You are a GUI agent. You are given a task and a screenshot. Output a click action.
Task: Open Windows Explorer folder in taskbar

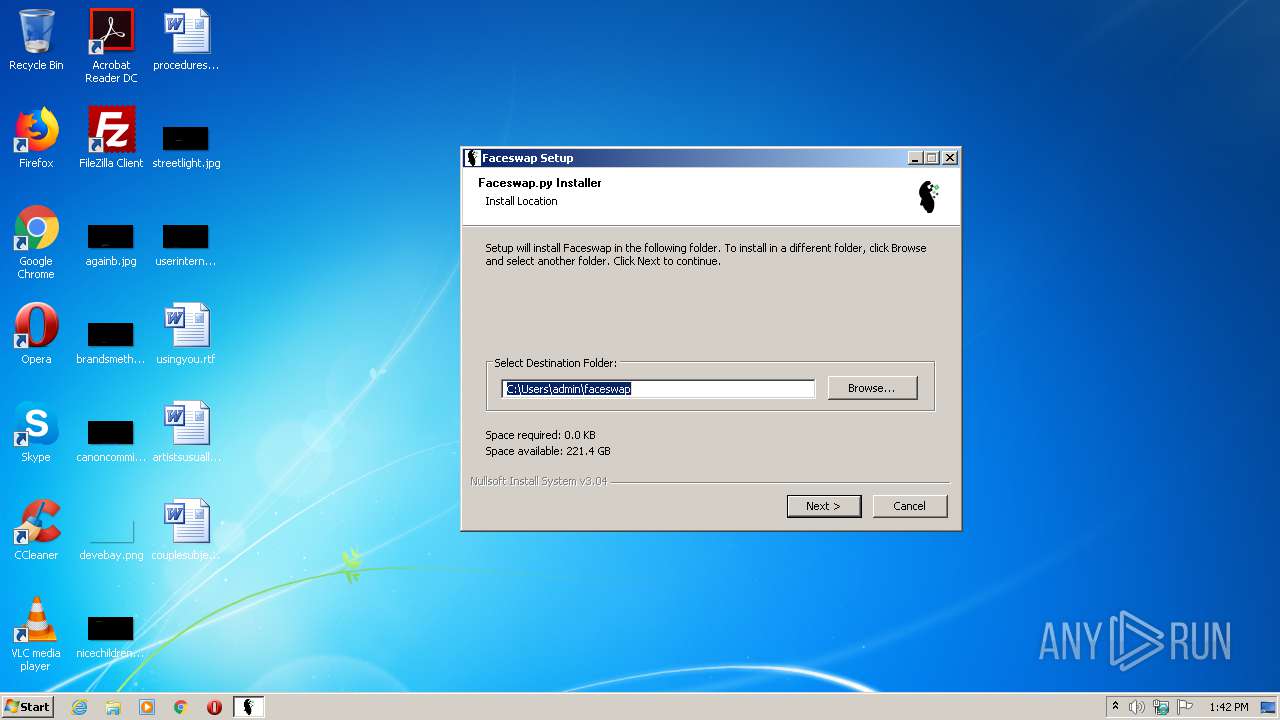113,707
